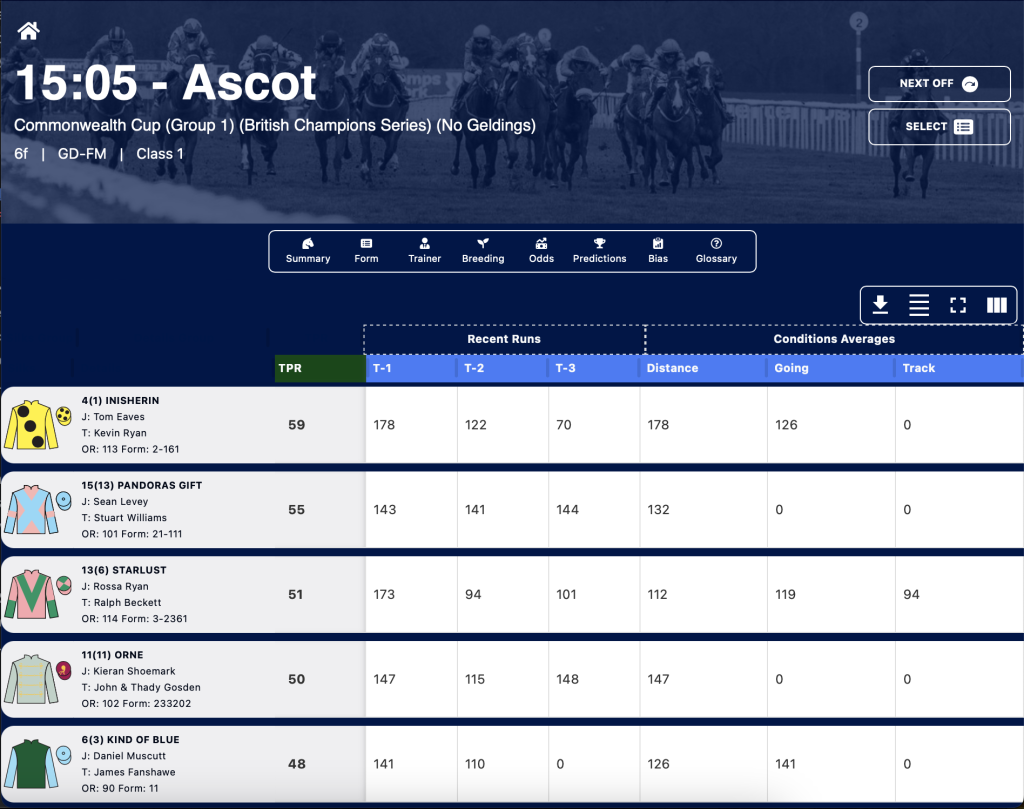View the Breeding section
Image resolution: width=1024 pixels, height=809 pixels.
tap(483, 251)
